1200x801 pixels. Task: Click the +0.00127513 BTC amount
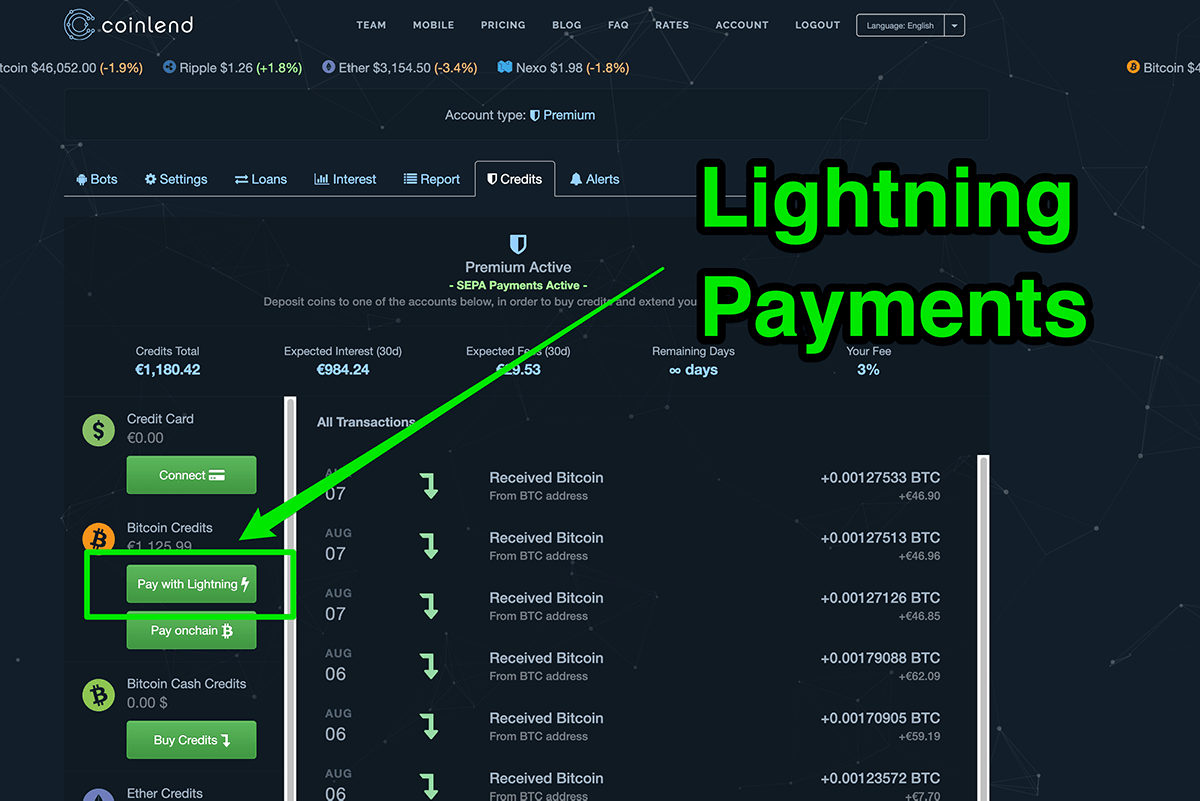tap(880, 538)
